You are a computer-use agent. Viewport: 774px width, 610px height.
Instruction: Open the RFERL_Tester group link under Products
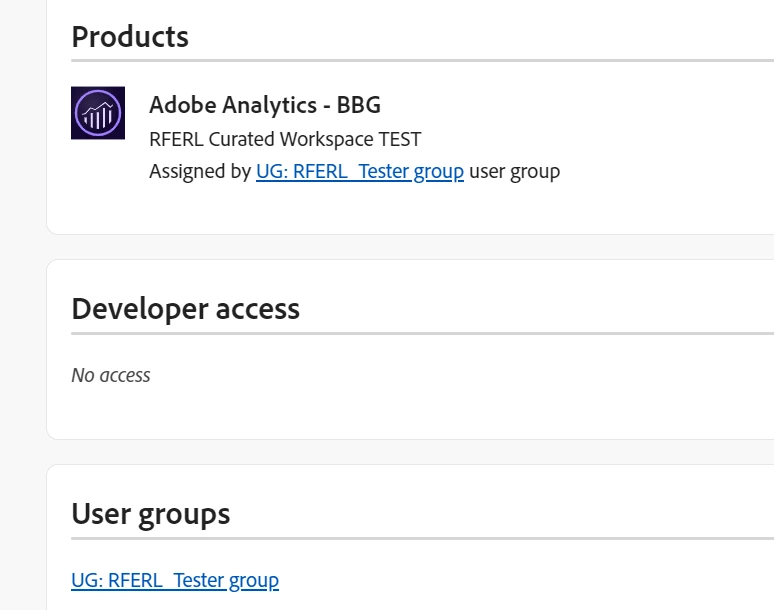pyautogui.click(x=359, y=171)
